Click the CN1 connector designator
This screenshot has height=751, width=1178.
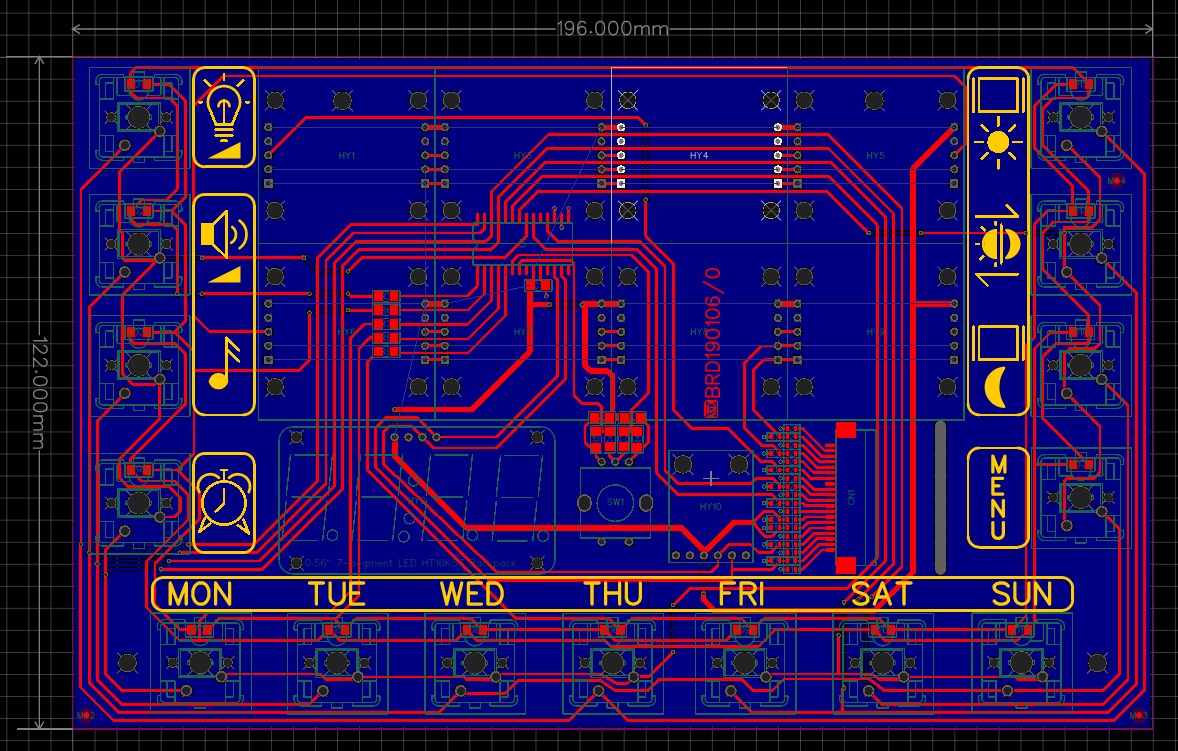[851, 497]
